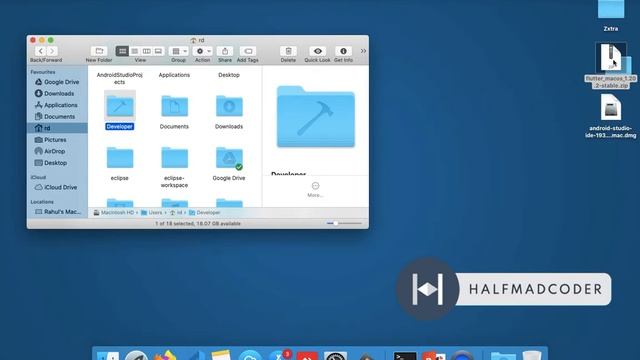
Task: Click Macintosh HD in path bar
Action: 114,213
